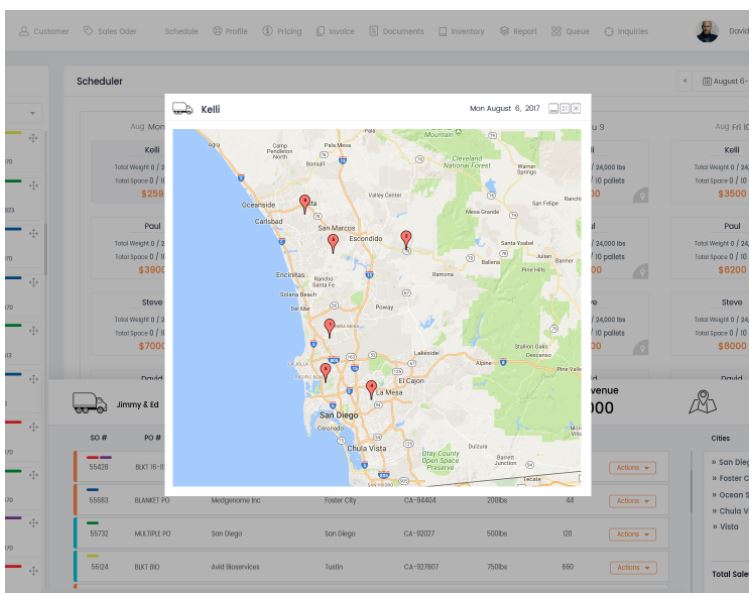Open the August date range picker

(724, 81)
